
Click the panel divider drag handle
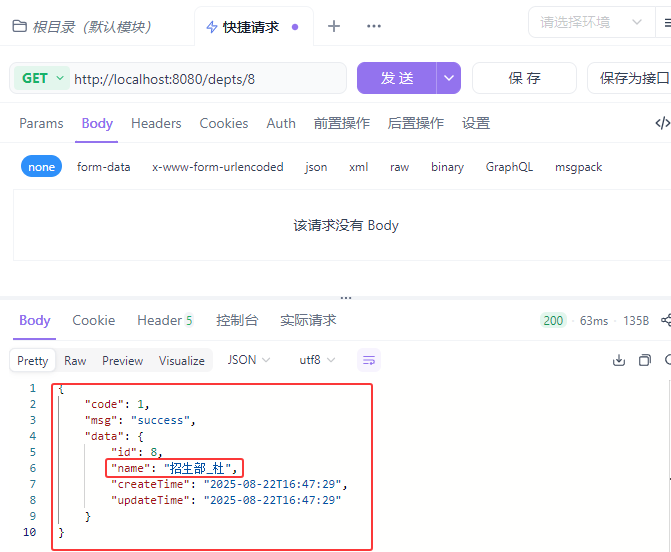(x=346, y=297)
